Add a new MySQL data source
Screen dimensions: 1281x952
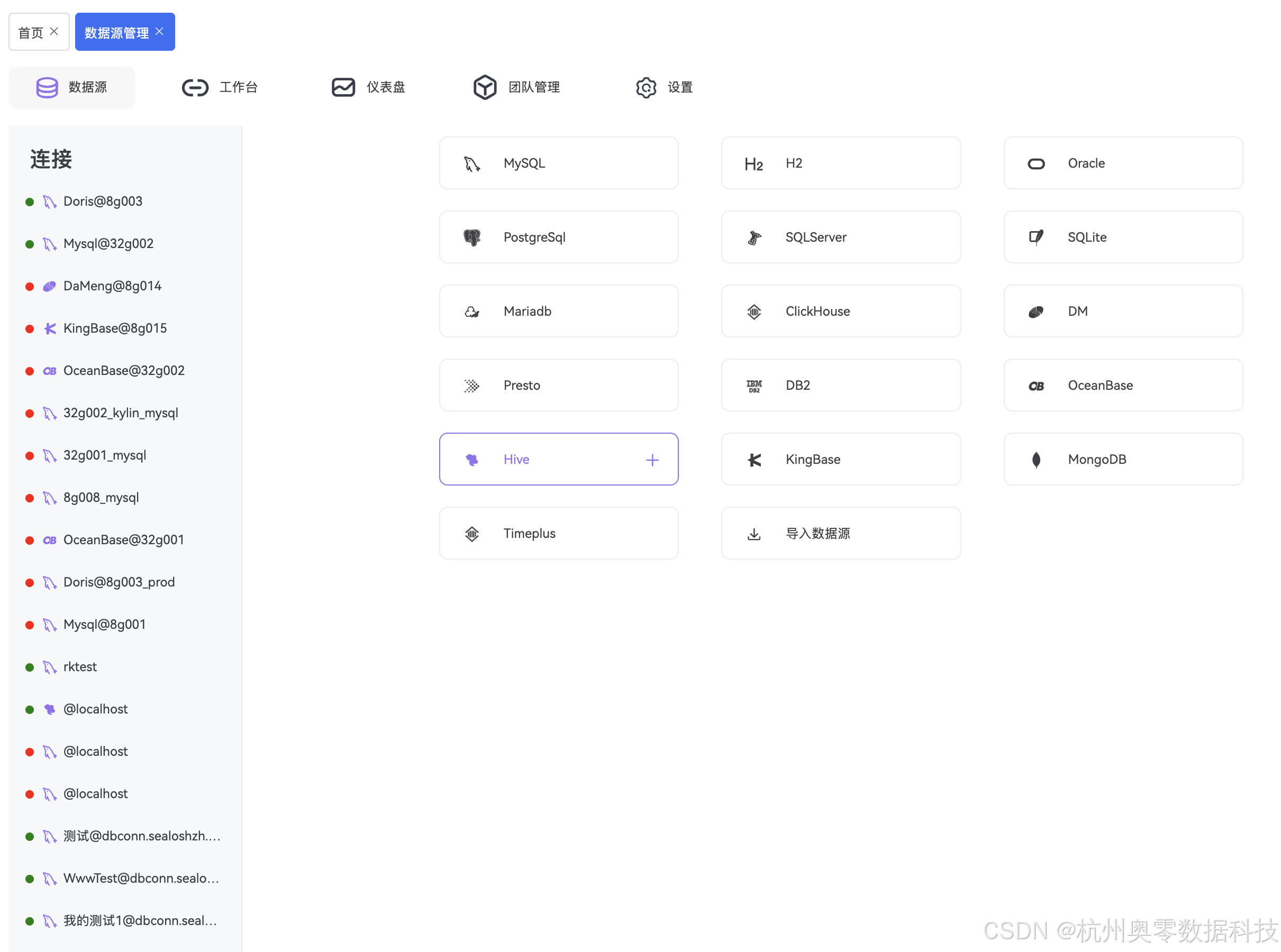click(559, 163)
